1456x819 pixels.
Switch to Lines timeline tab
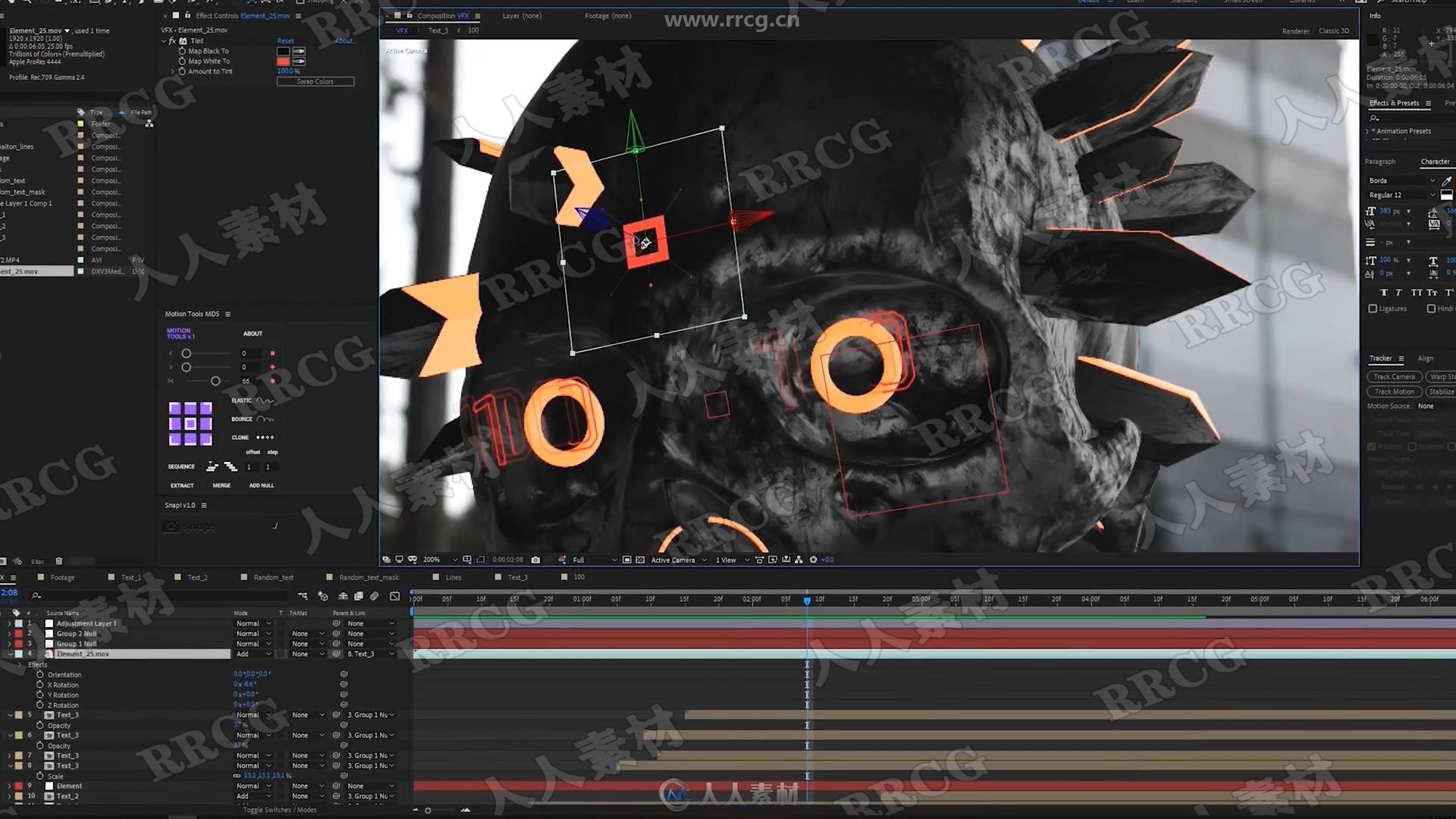tap(453, 577)
